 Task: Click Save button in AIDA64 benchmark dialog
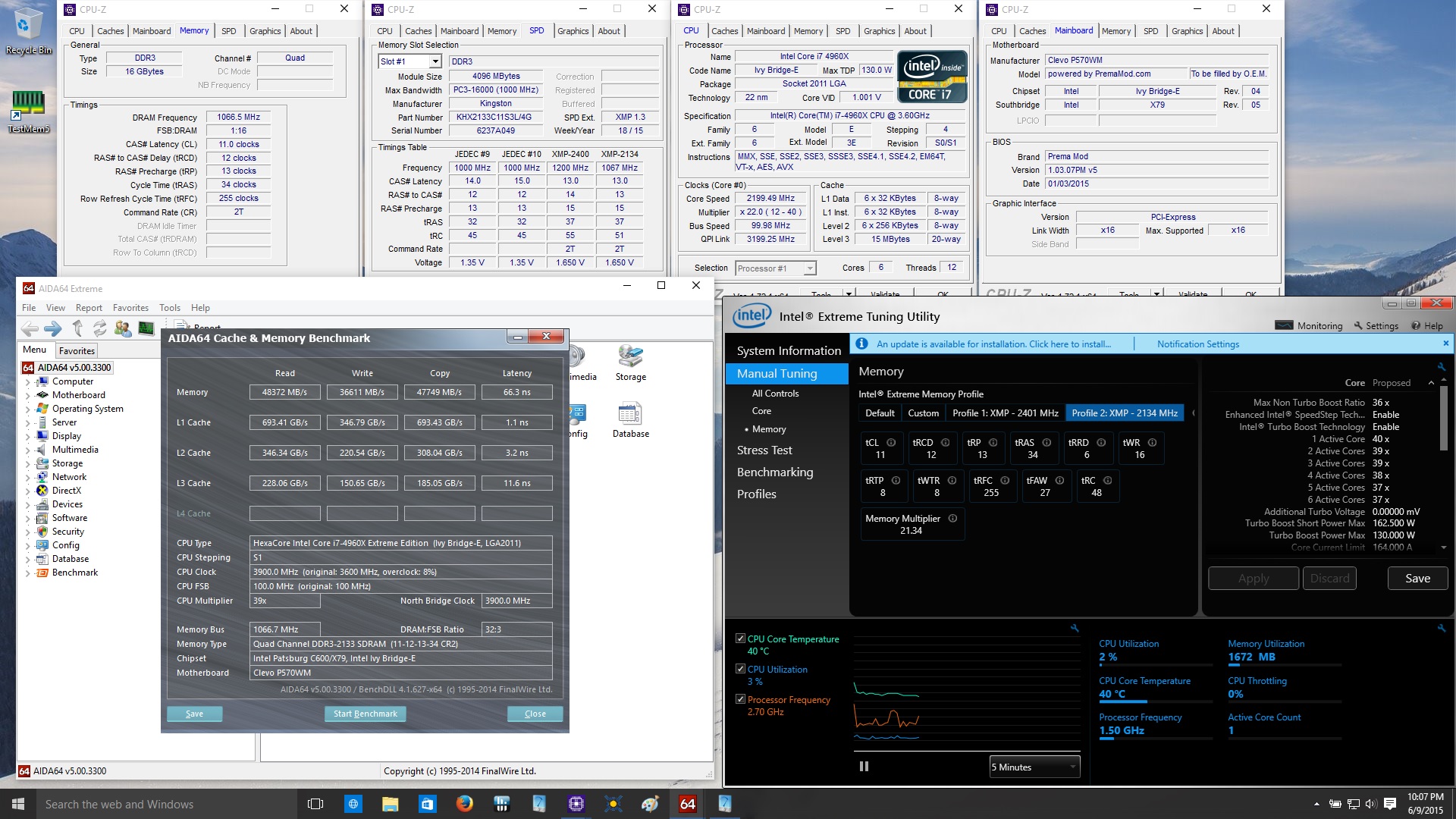pyautogui.click(x=194, y=714)
